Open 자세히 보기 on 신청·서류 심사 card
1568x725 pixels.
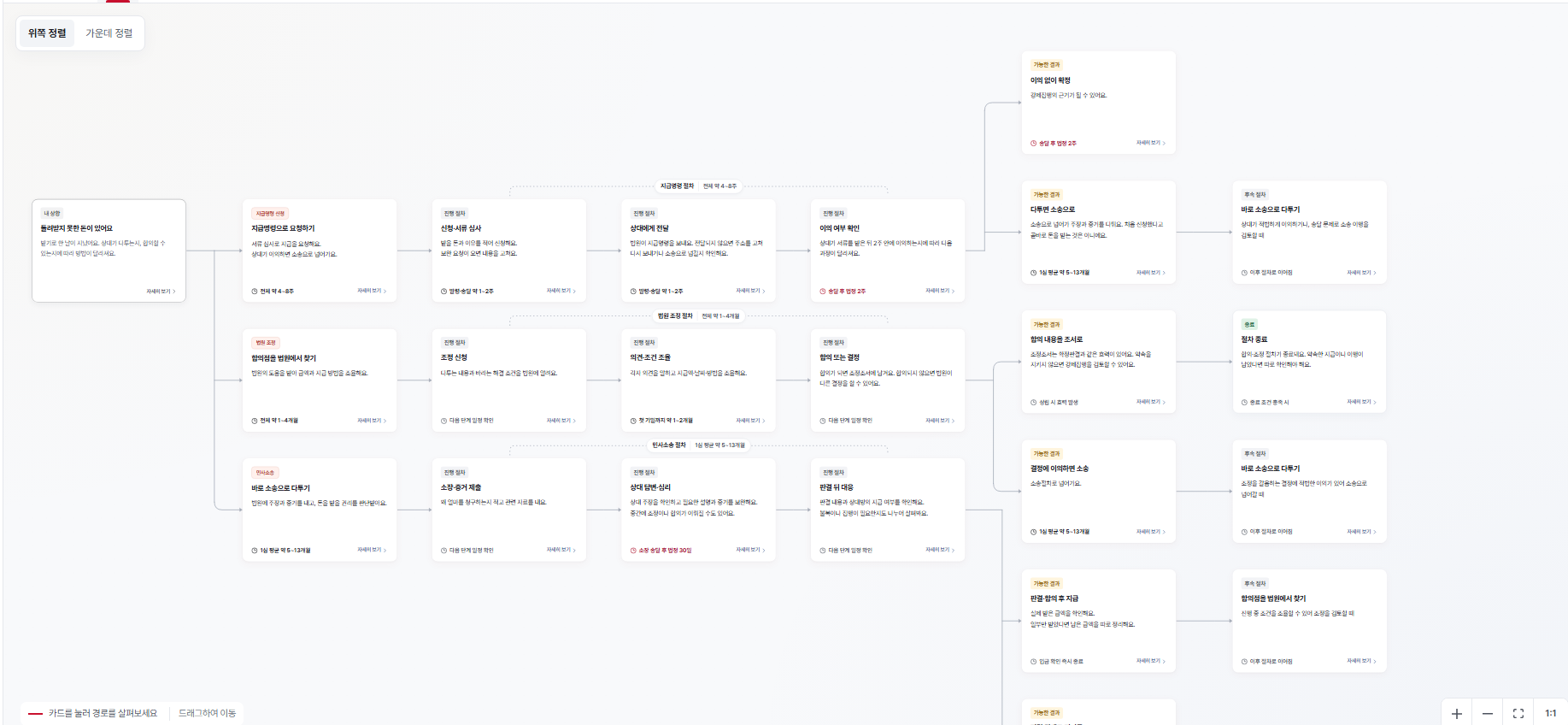click(561, 291)
